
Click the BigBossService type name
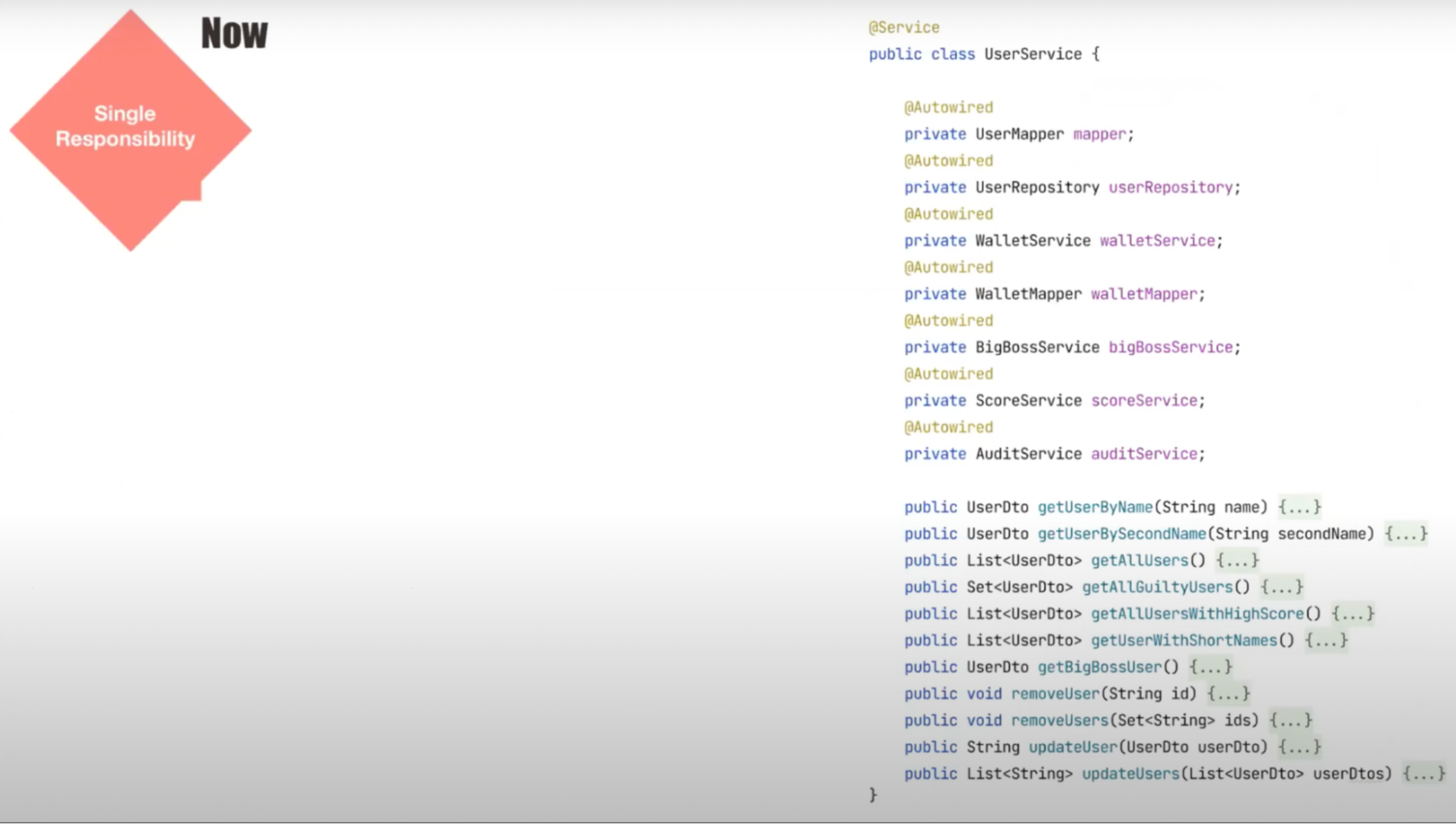[1037, 347]
